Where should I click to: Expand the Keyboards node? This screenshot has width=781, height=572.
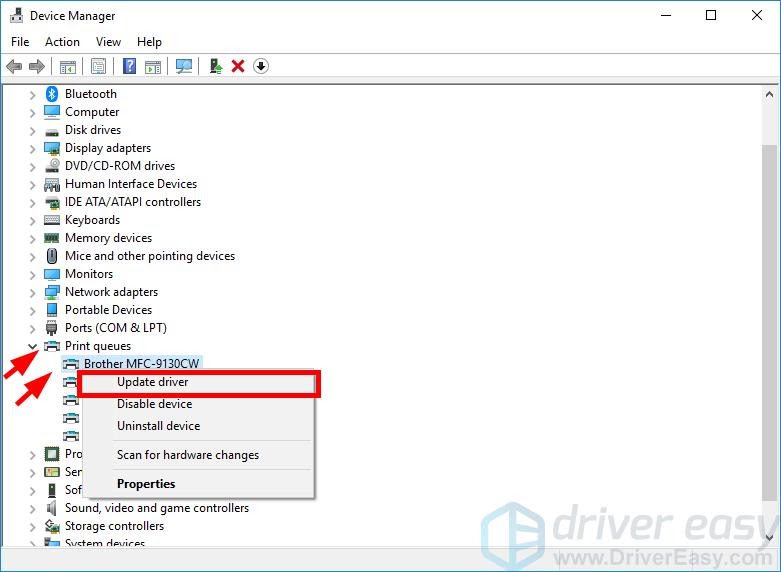32,220
